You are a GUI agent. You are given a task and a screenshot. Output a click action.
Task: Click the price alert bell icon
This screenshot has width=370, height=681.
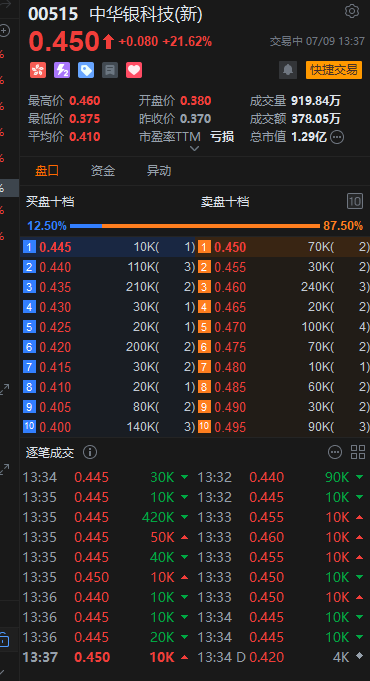[x=288, y=70]
